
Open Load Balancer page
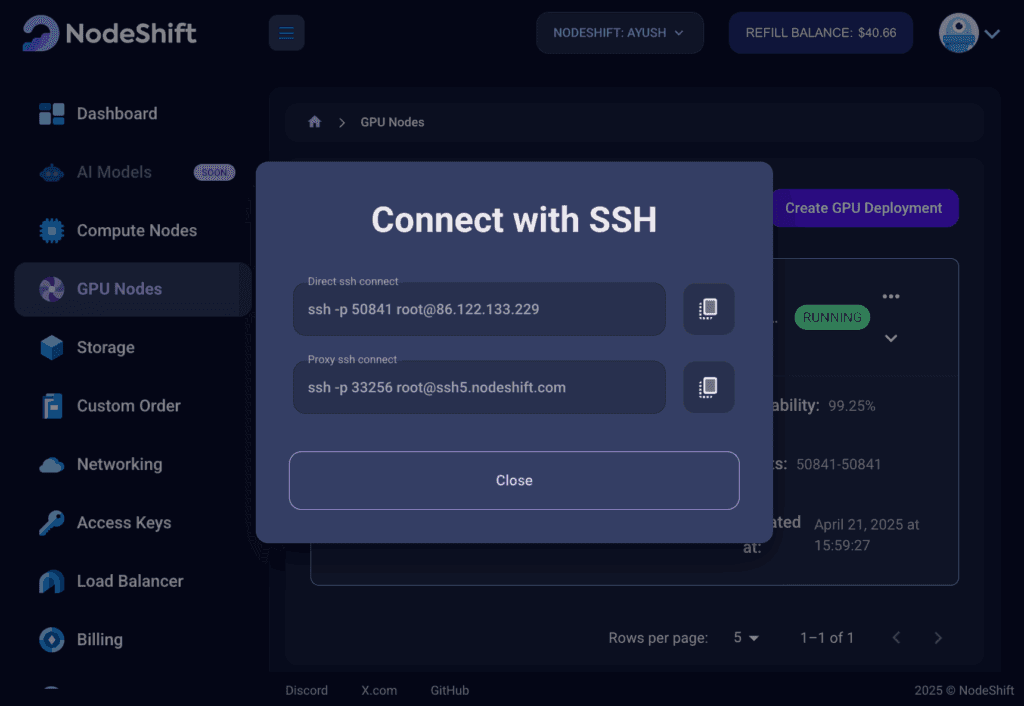[130, 581]
